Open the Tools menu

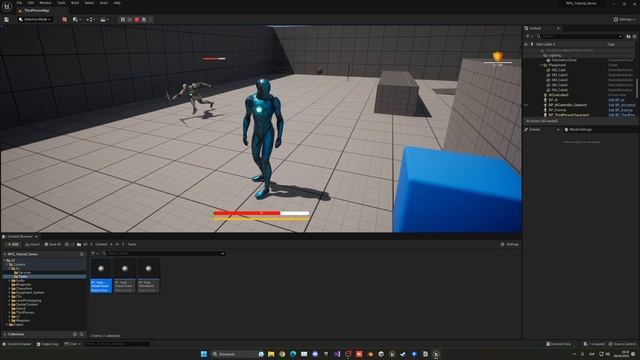pos(61,3)
